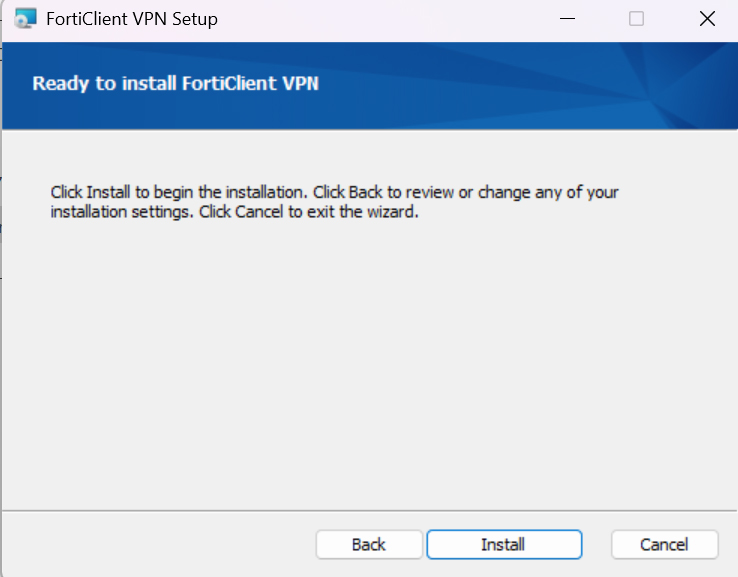Viewport: 738px width, 577px height.
Task: Click the "Ready to install FortiClient VPN" heading
Action: coord(175,83)
